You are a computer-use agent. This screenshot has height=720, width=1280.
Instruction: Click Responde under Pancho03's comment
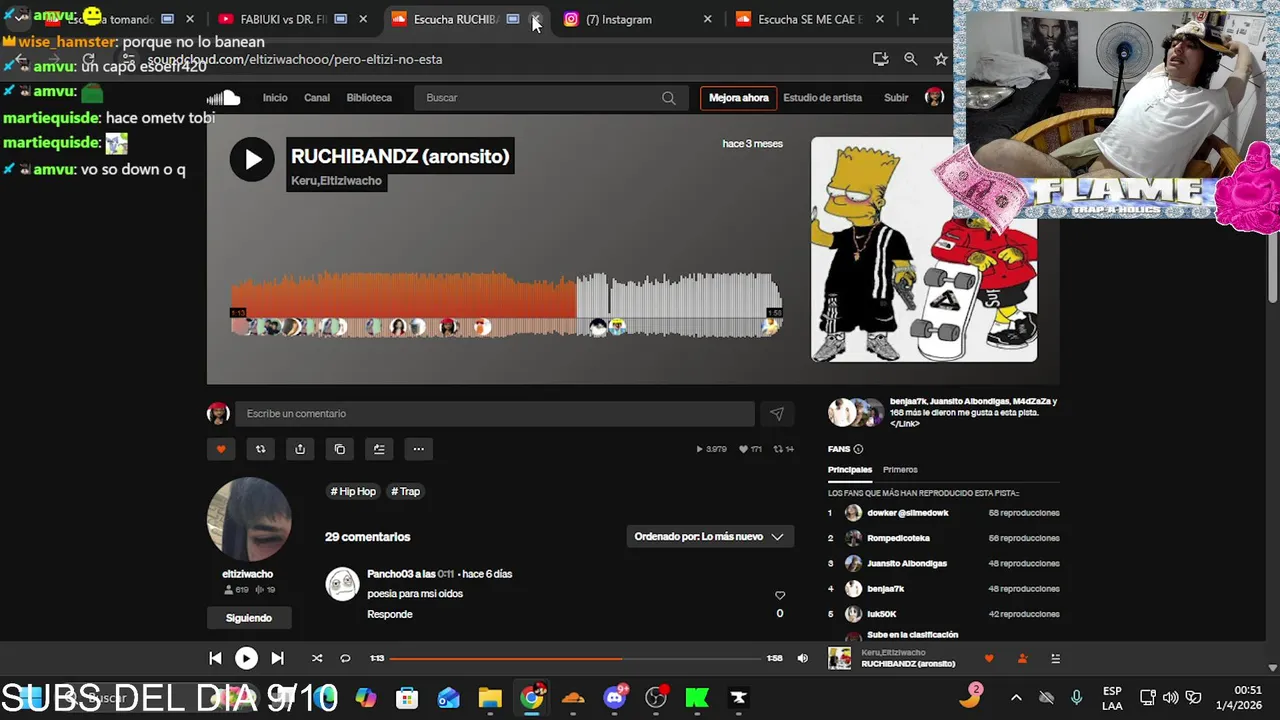pos(390,614)
